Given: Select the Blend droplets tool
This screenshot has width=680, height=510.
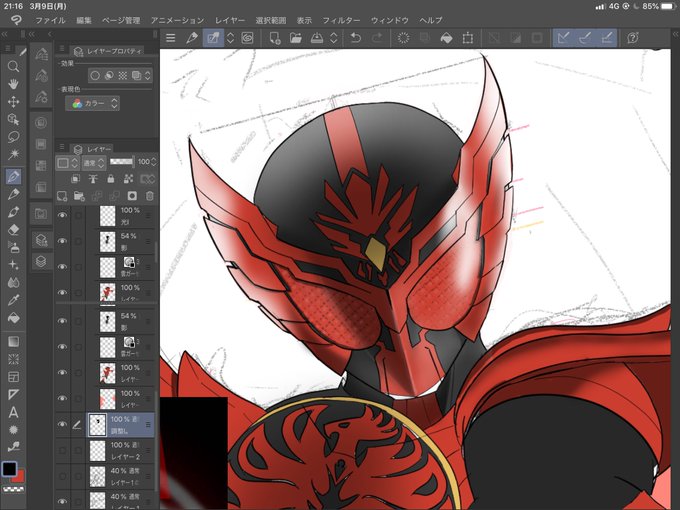Looking at the screenshot, I should tap(13, 283).
